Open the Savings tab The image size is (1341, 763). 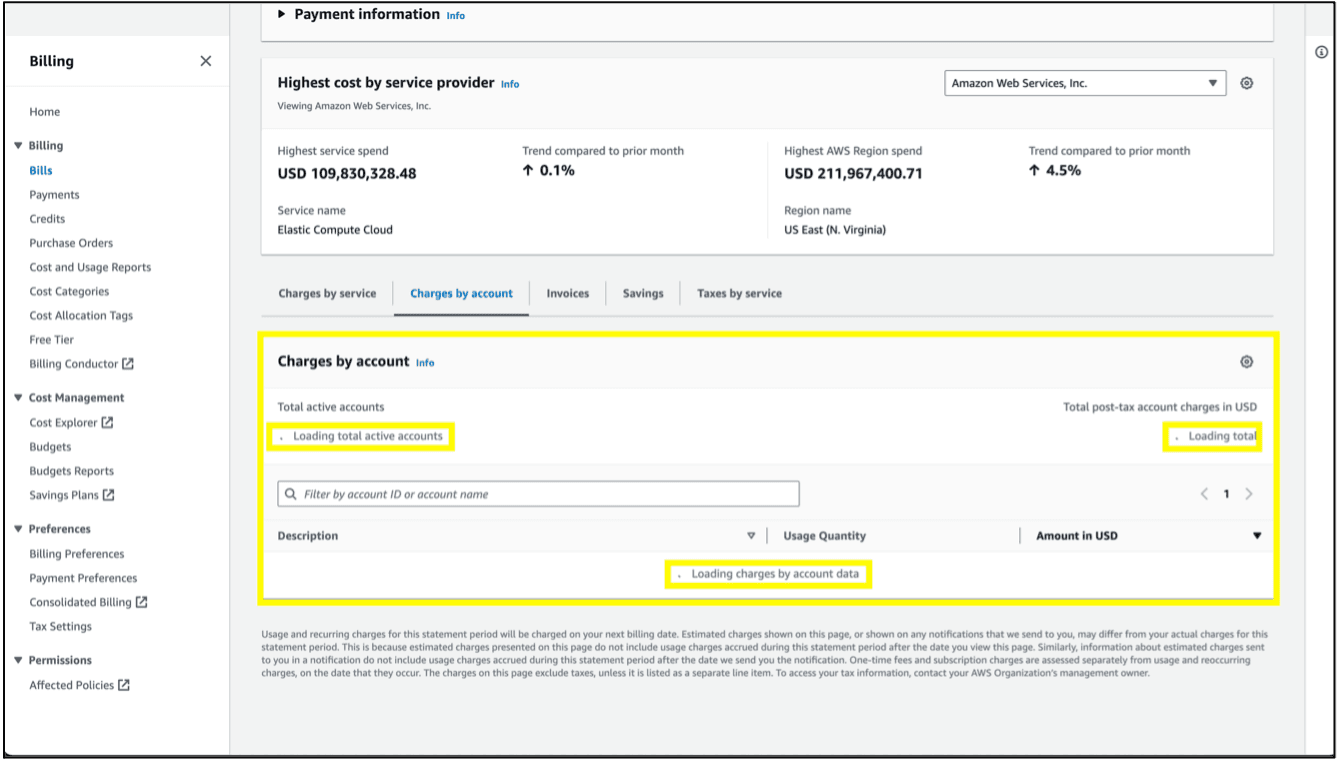[643, 294]
